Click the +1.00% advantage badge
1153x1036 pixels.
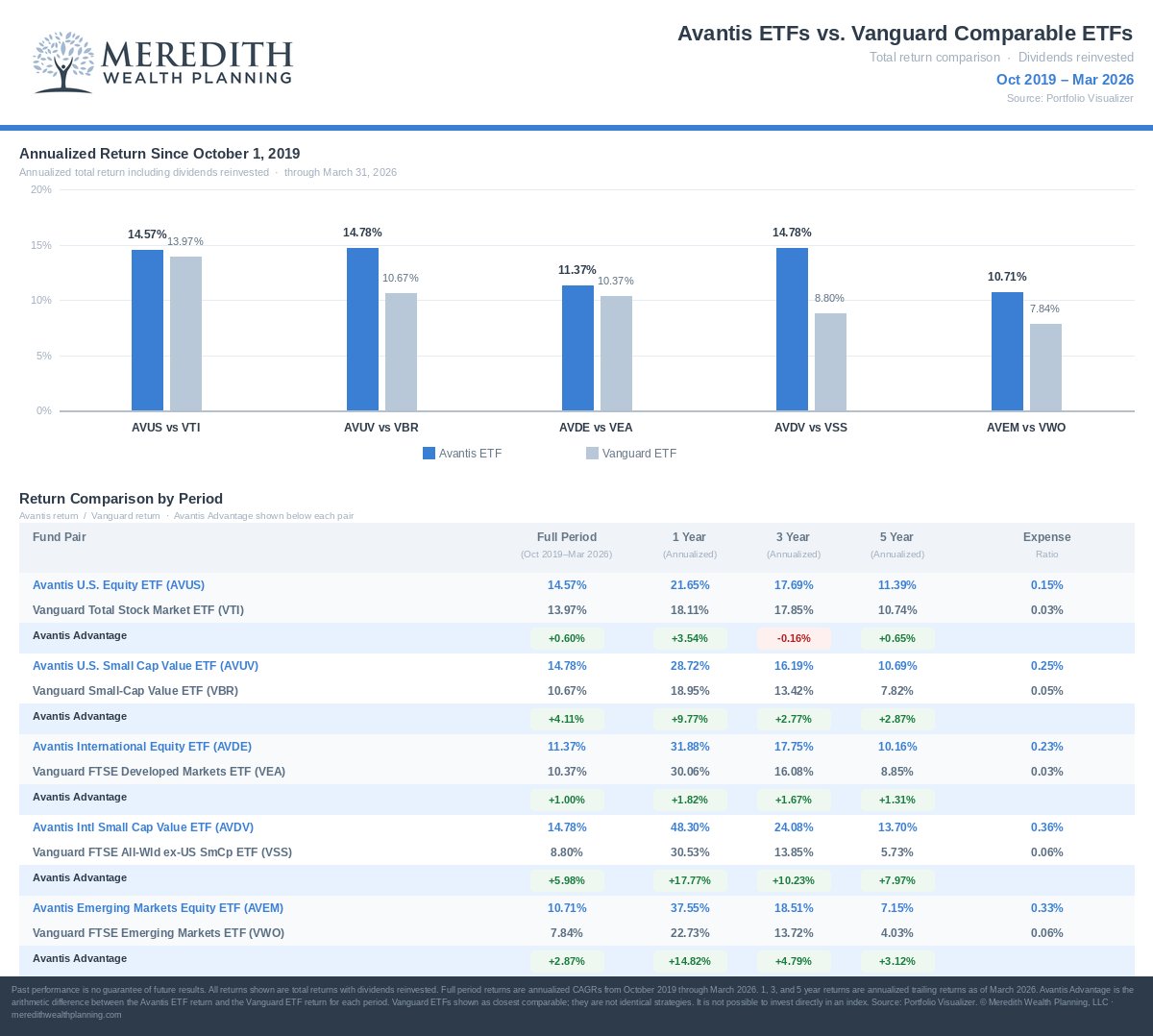(567, 800)
